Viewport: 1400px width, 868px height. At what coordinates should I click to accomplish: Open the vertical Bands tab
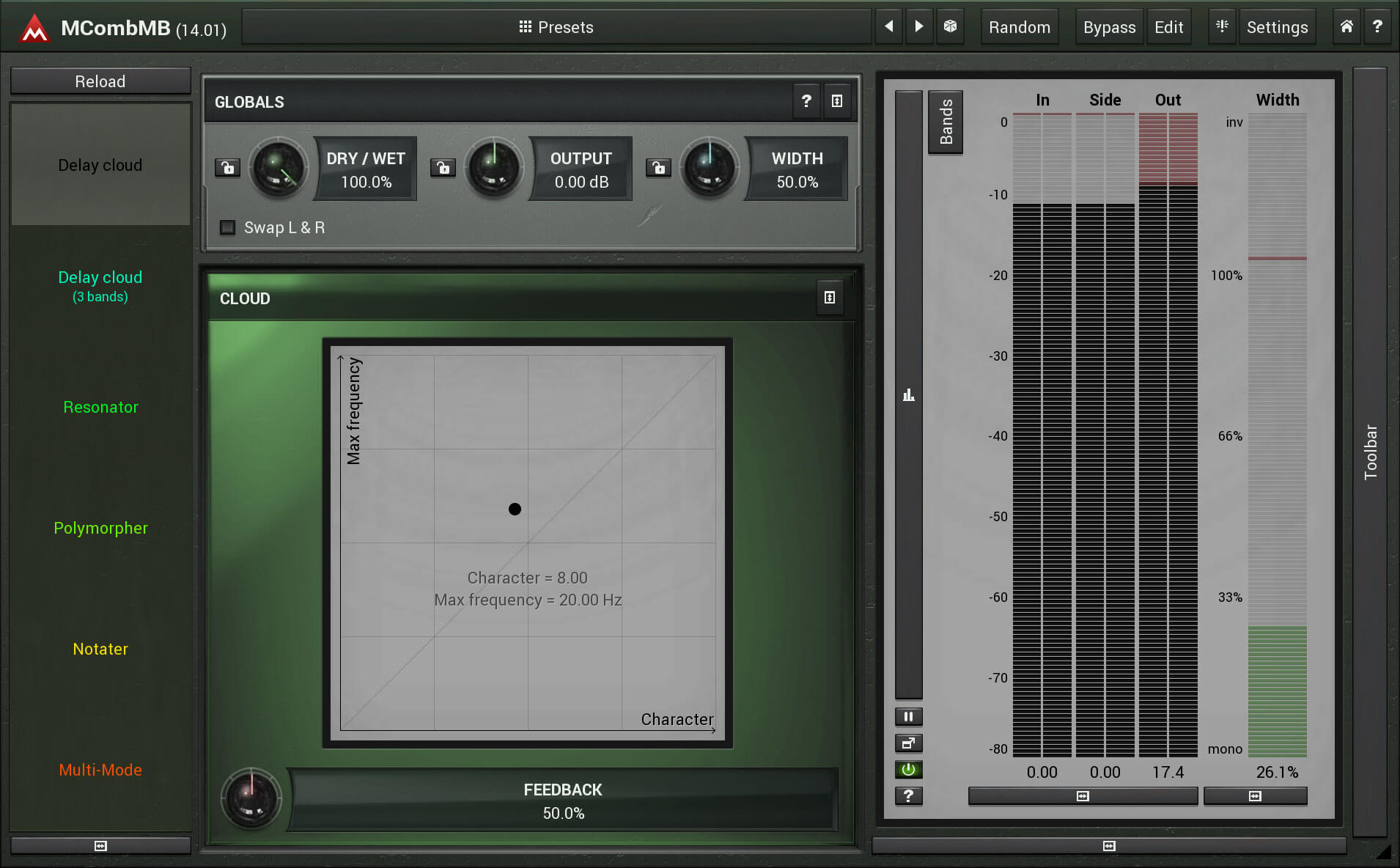click(x=946, y=122)
